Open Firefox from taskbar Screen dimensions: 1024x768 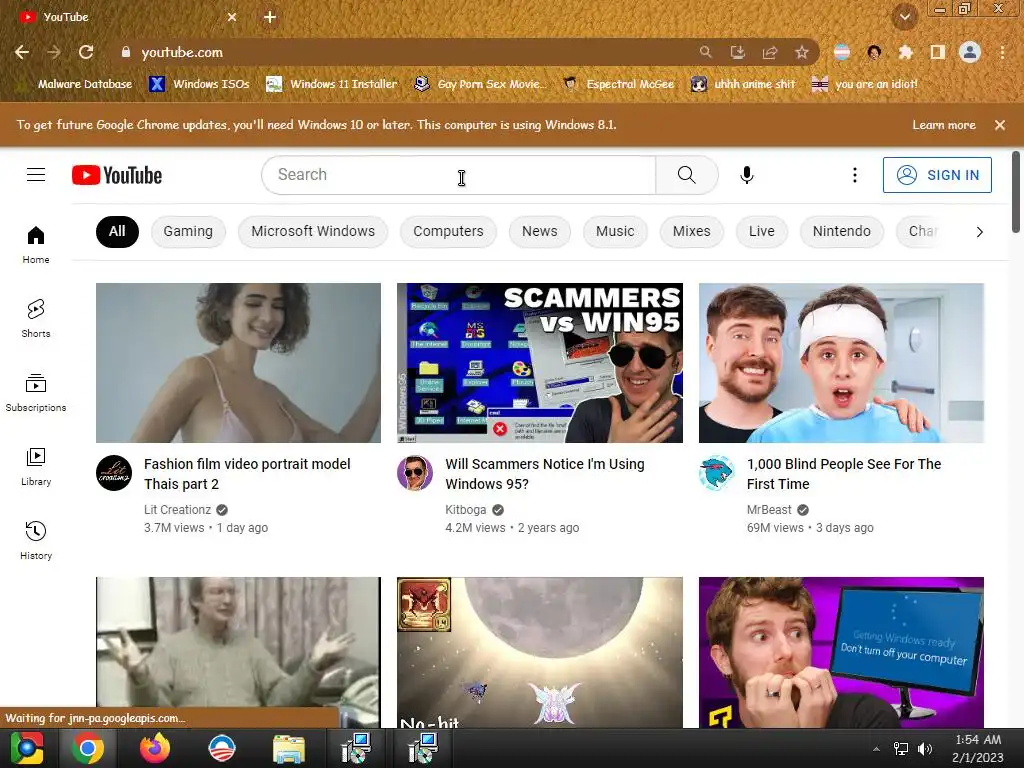click(x=155, y=748)
